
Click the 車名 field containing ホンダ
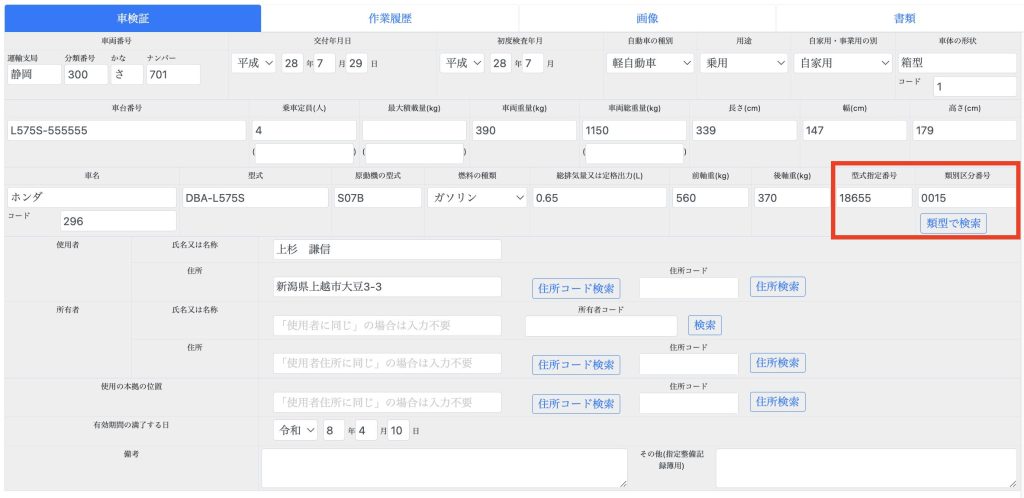click(x=91, y=198)
